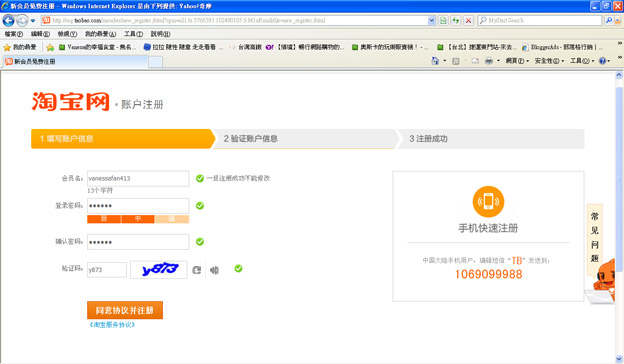624x364 pixels.
Task: Open the Vanessa的幸福食堂 bookmark
Action: 98,47
